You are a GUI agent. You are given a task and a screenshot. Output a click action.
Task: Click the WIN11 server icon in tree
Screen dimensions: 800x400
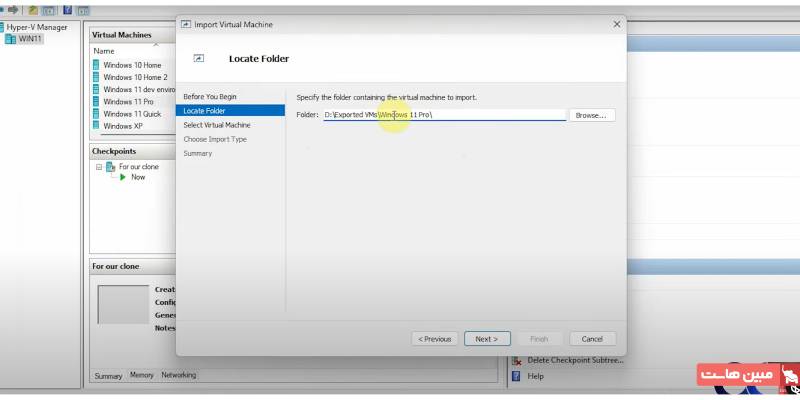pos(10,39)
